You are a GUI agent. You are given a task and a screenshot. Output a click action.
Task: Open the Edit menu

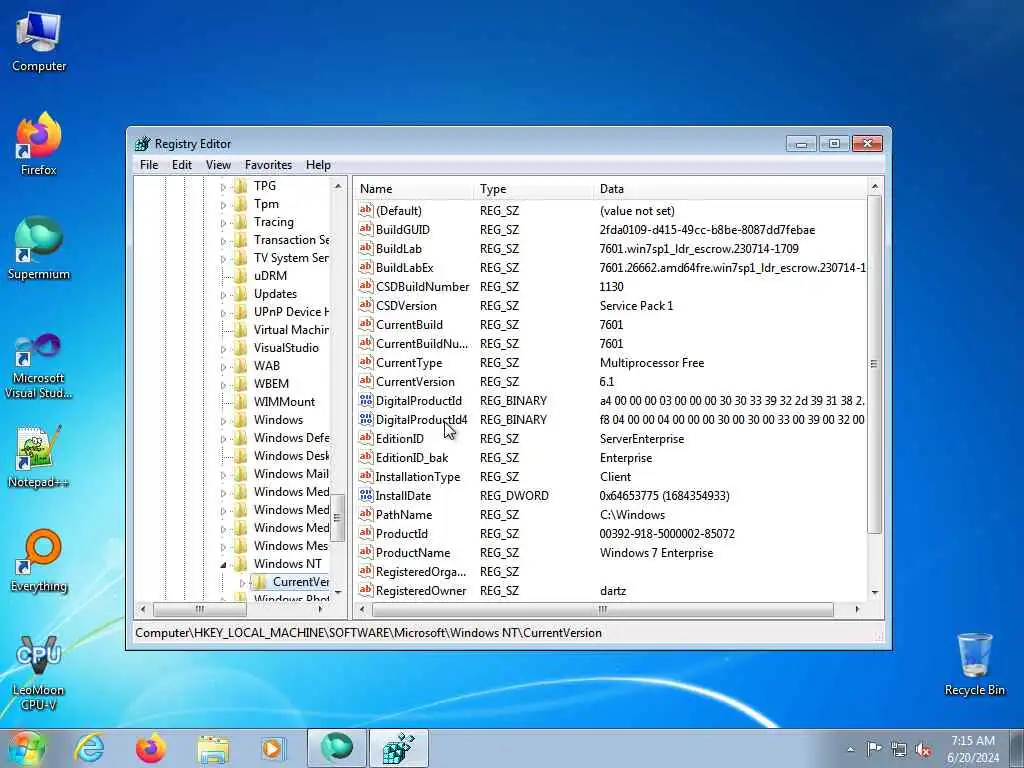point(182,165)
